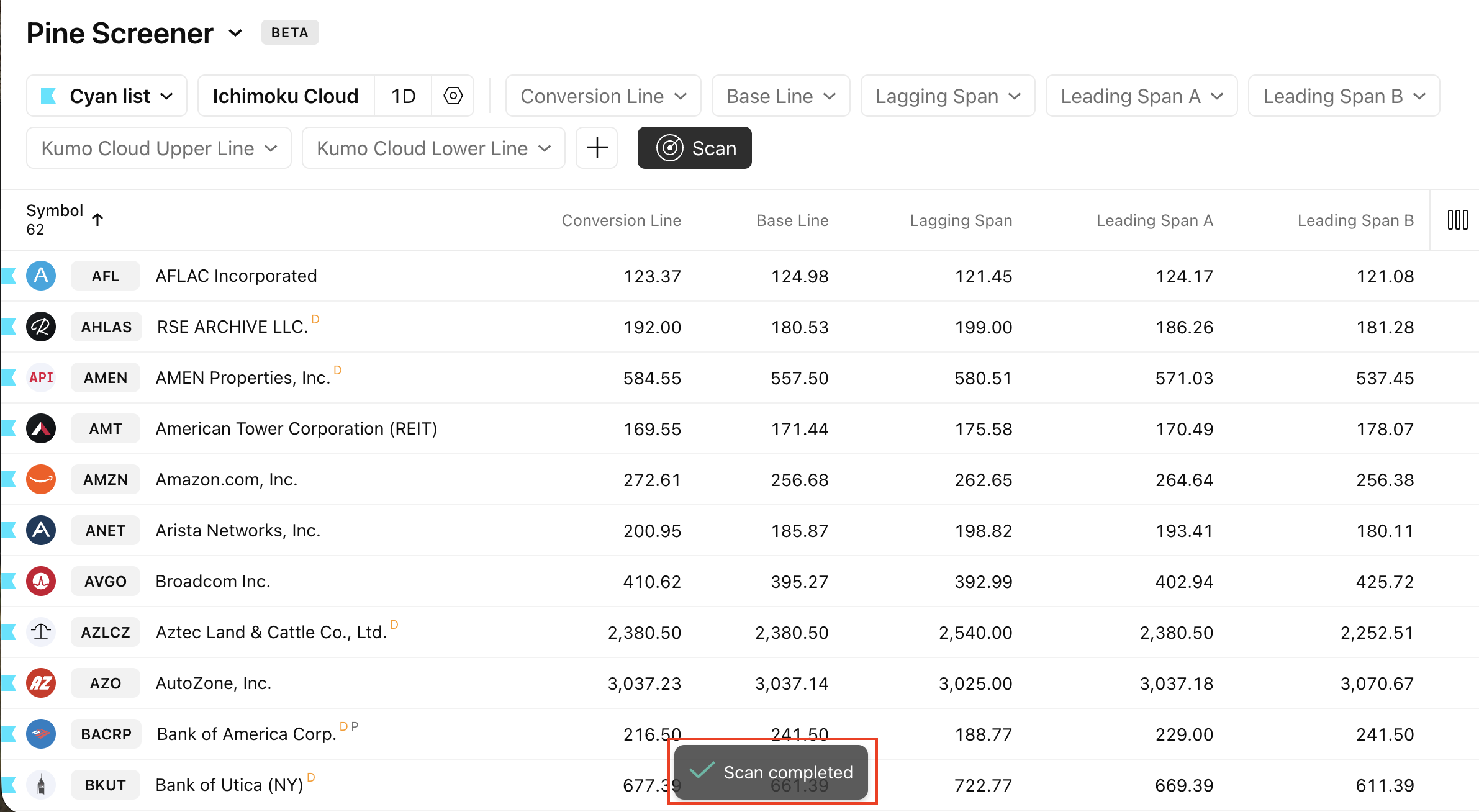Image resolution: width=1479 pixels, height=812 pixels.
Task: Click the column setup icon
Action: coord(1457,220)
